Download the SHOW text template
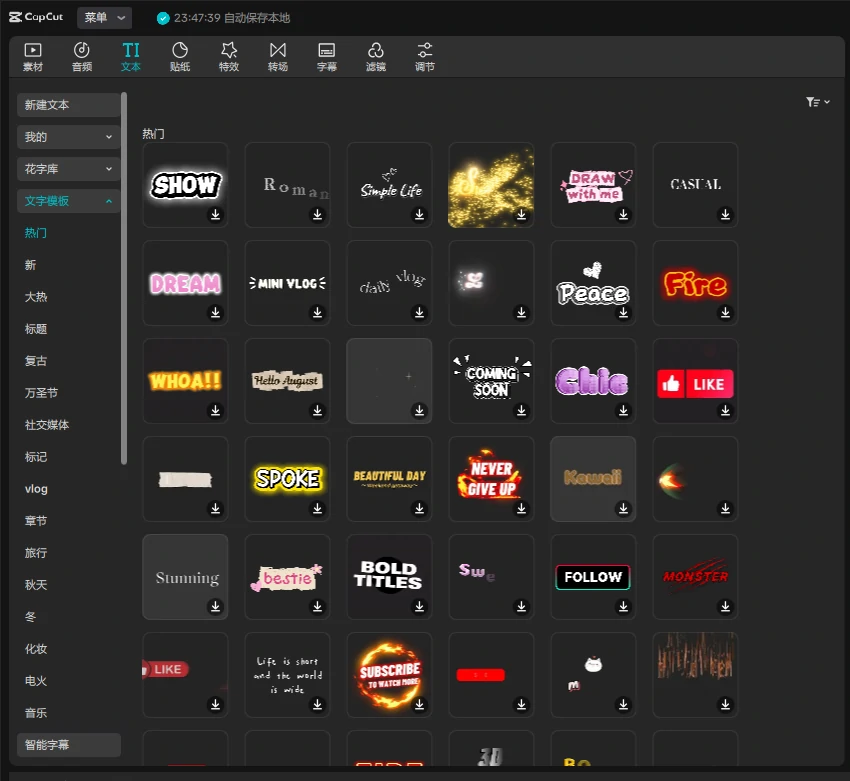Viewport: 850px width, 781px height. click(215, 214)
